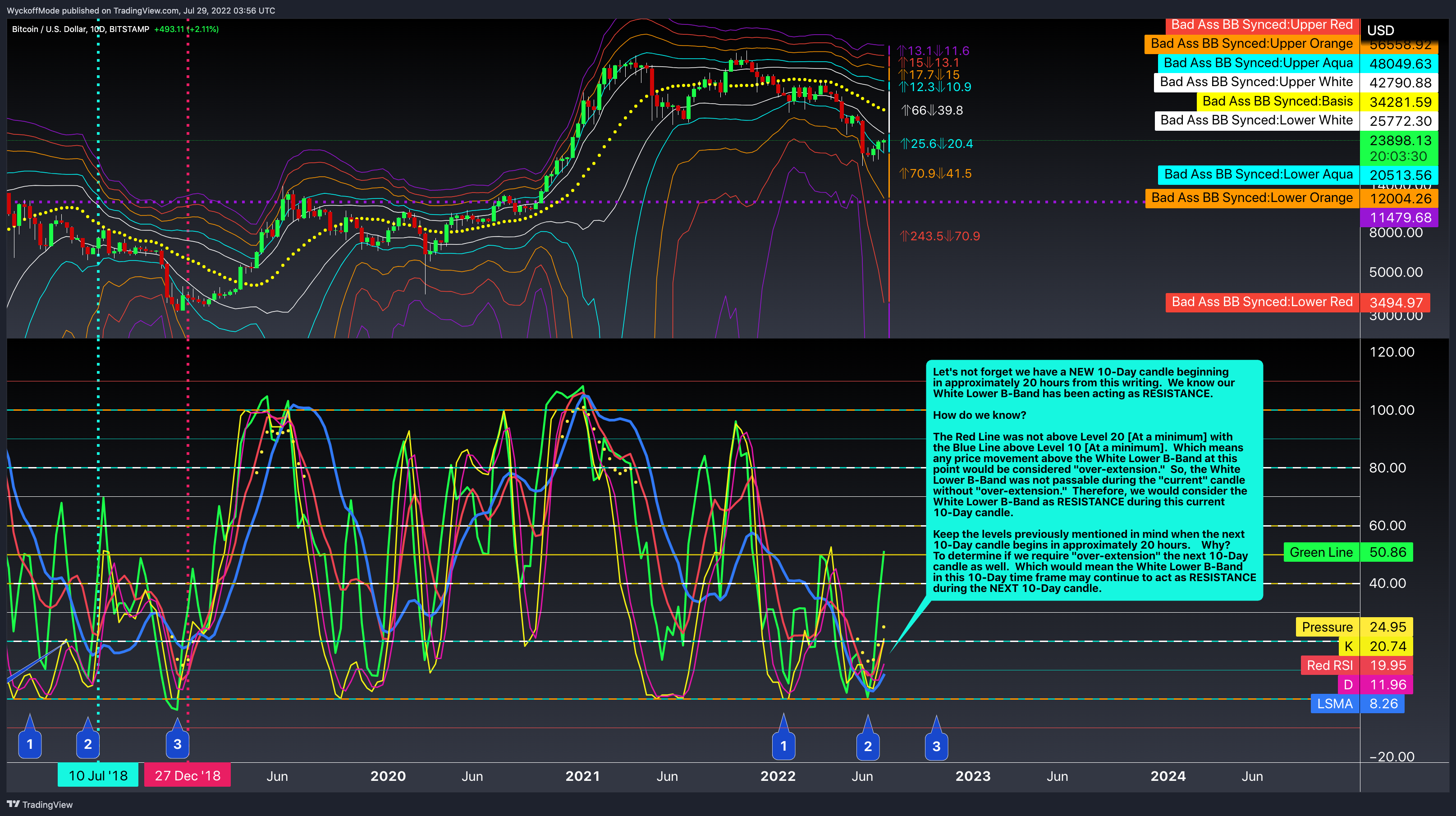Click the LSMA indicator label
The height and width of the screenshot is (816, 1456).
(x=1334, y=704)
